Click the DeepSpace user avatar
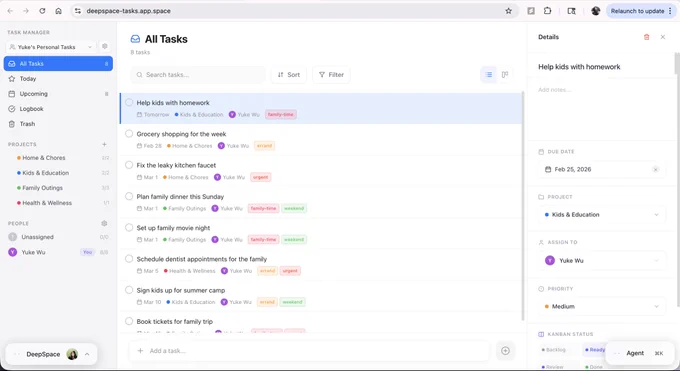680x371 pixels. pos(72,354)
